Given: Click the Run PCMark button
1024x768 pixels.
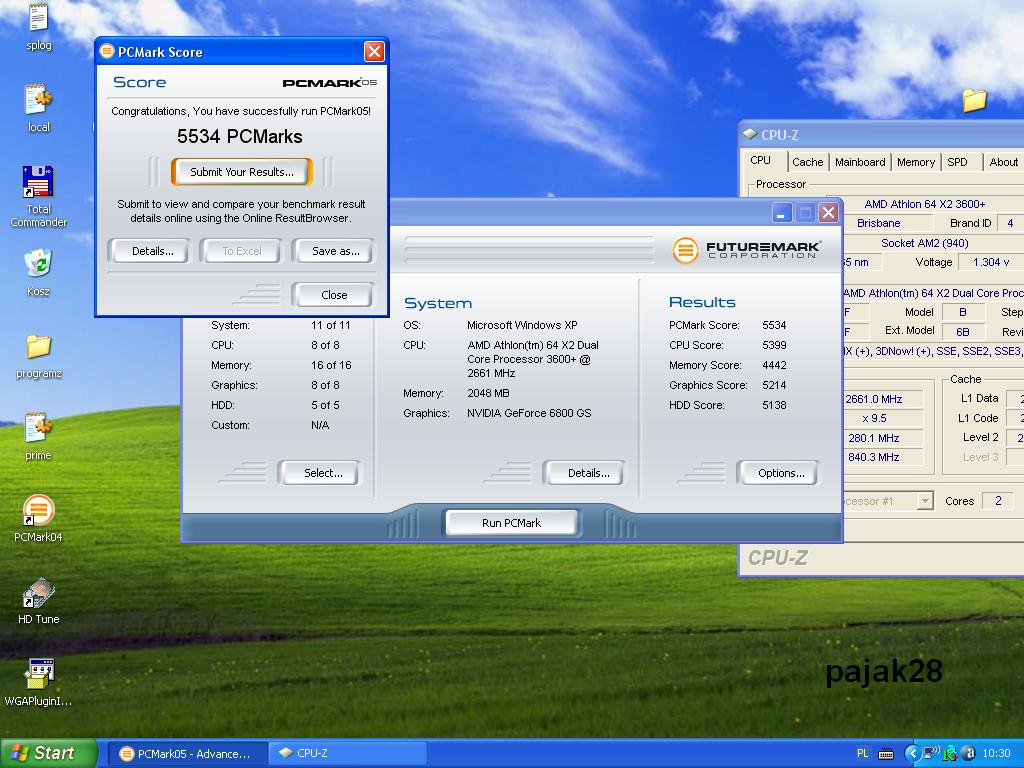Looking at the screenshot, I should [x=511, y=522].
